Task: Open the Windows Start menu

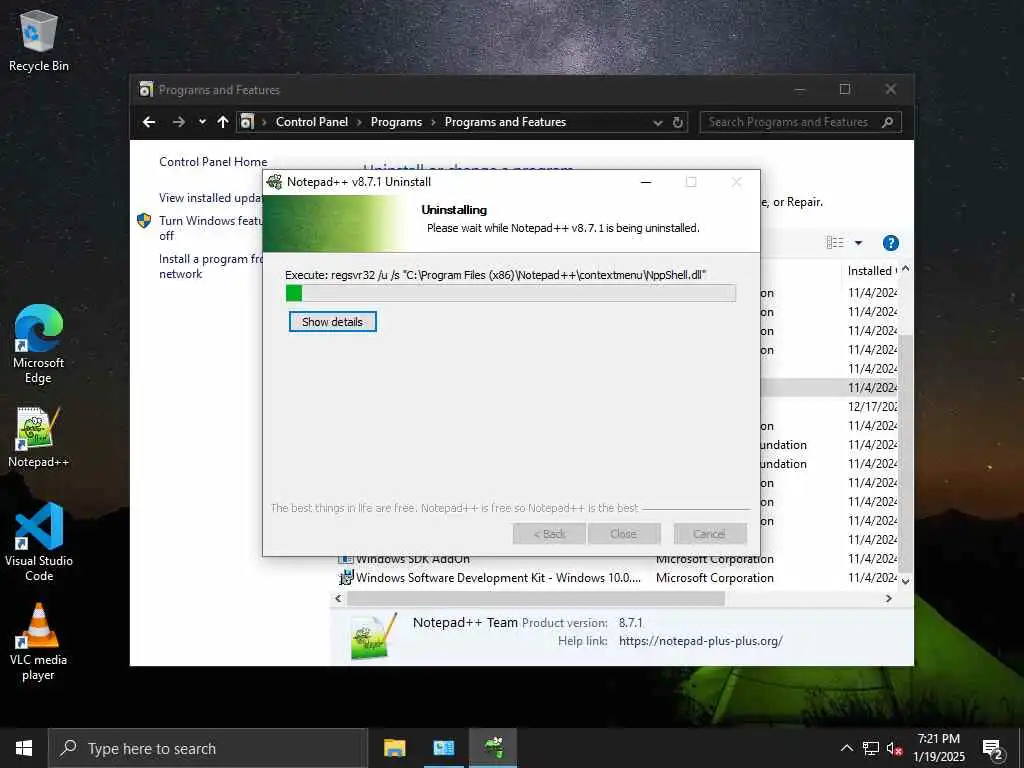Action: pyautogui.click(x=24, y=748)
